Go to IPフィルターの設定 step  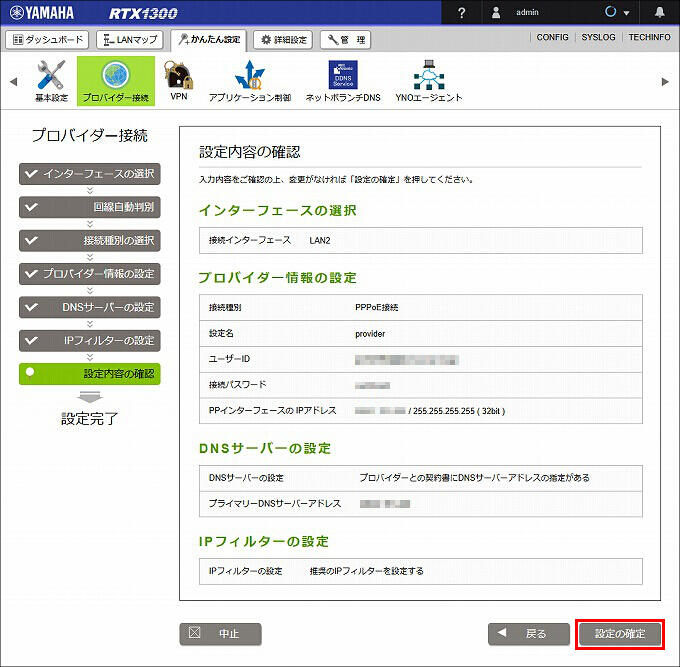[90, 341]
